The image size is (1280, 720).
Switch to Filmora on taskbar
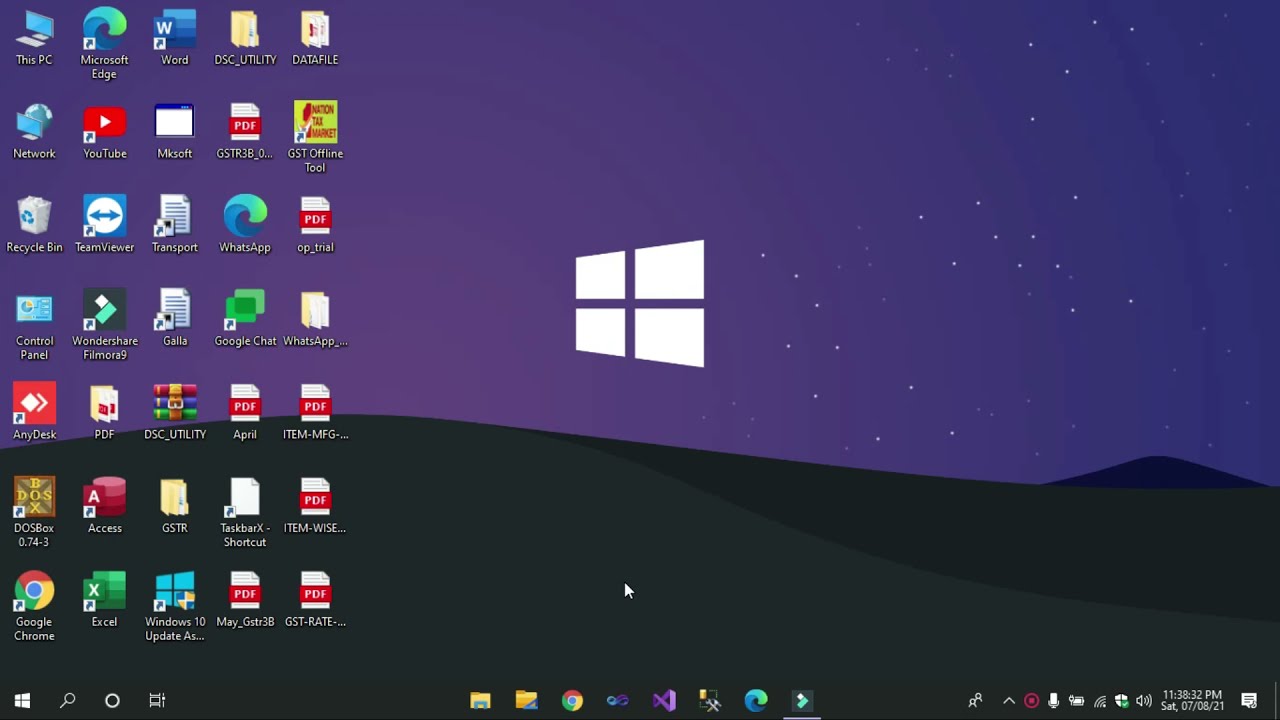coord(802,700)
